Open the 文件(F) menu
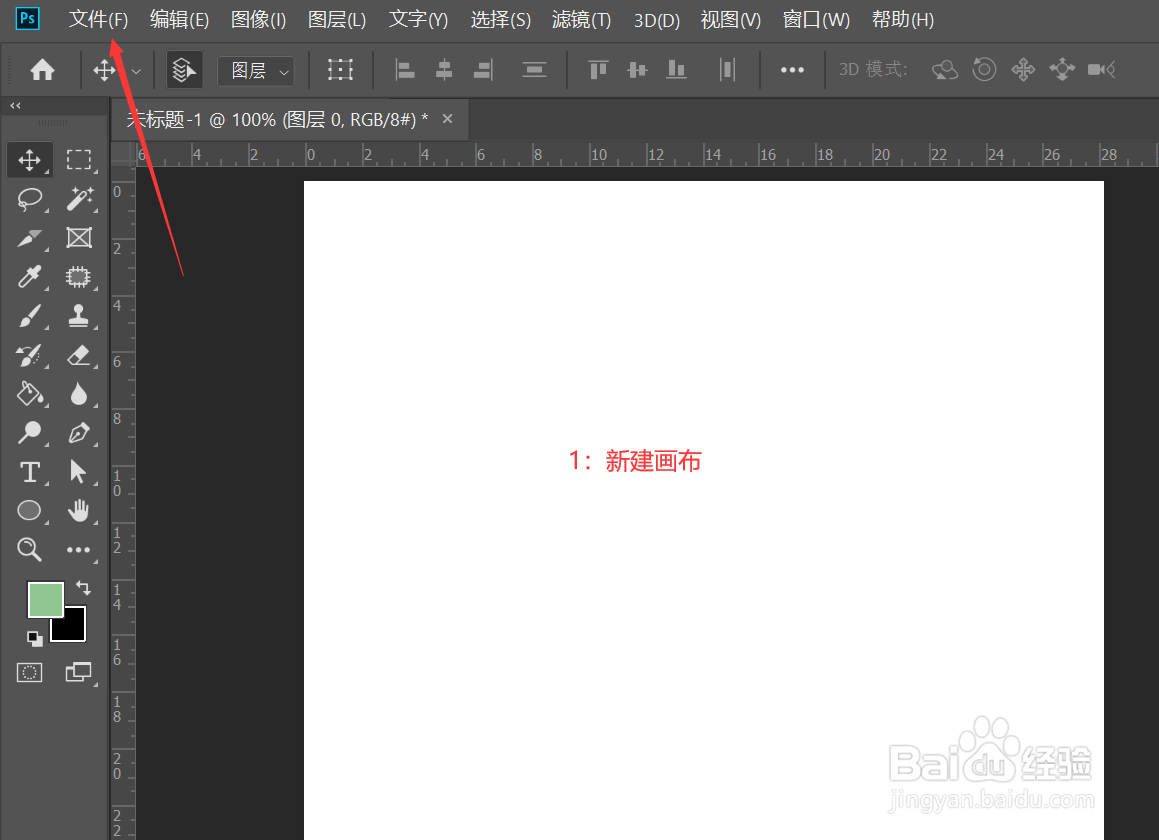 (98, 19)
